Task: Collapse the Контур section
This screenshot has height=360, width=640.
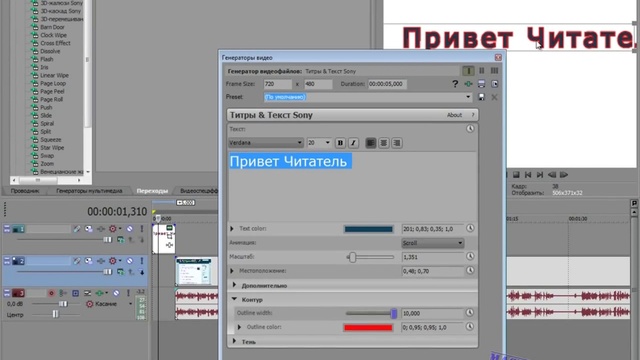Action: [x=234, y=299]
